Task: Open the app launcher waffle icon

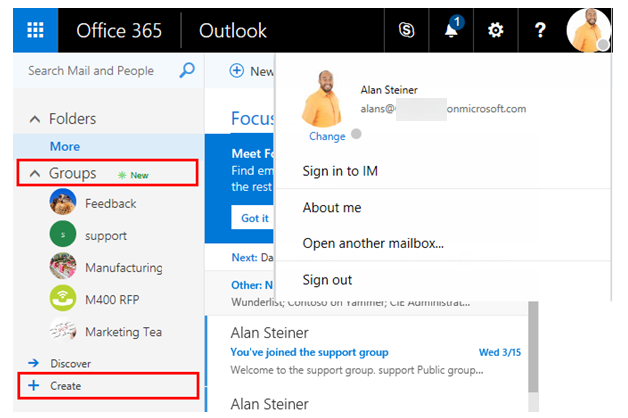Action: [x=35, y=30]
